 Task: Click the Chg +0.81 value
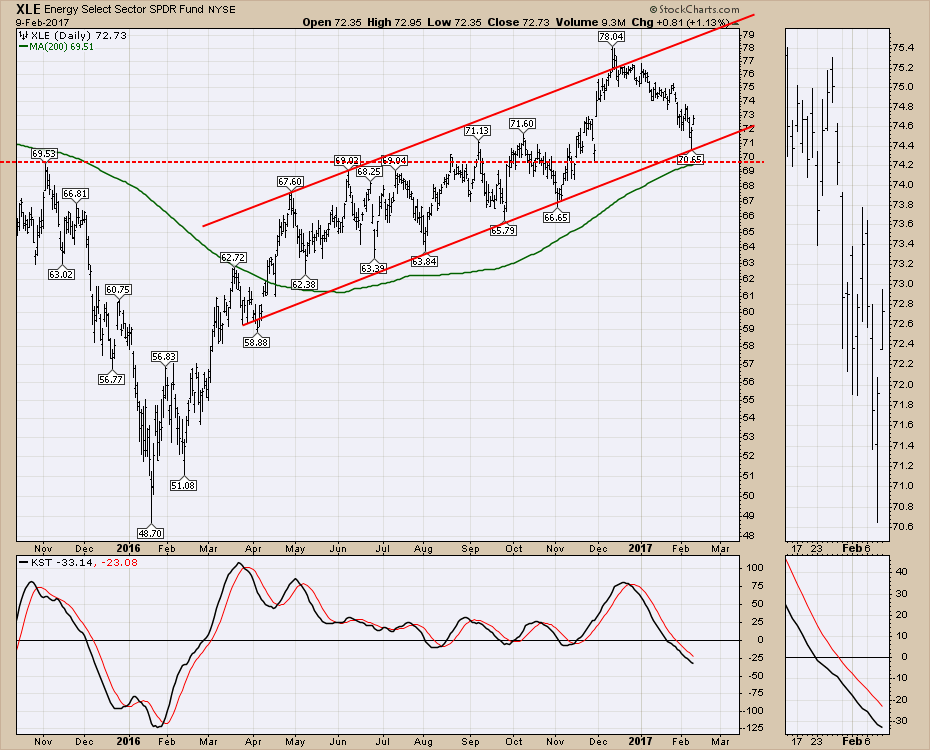[681, 22]
